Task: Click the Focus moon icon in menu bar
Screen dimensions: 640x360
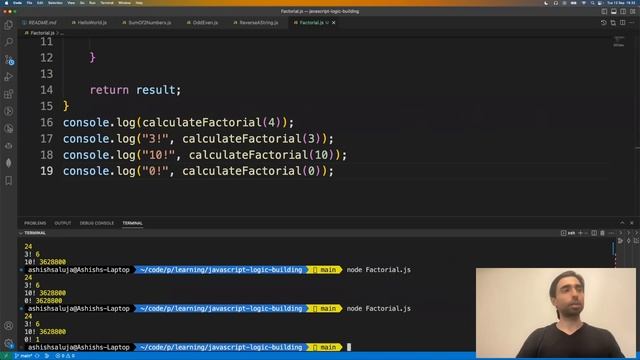Action: coord(546,3)
